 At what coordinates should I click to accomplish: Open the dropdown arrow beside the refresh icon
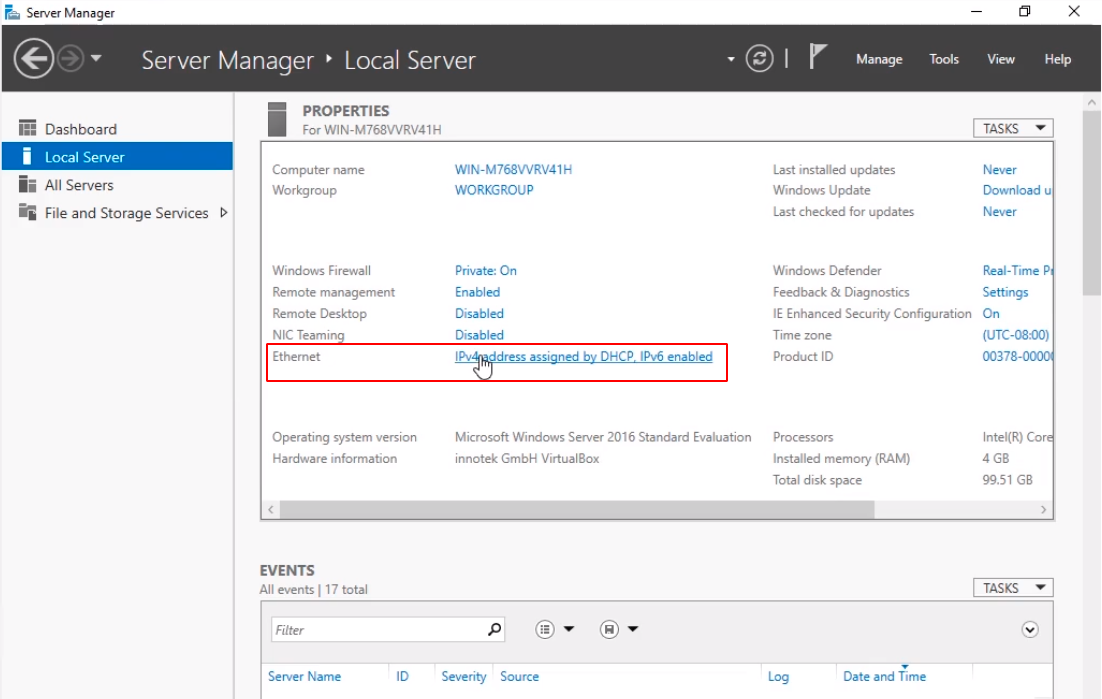coord(731,59)
